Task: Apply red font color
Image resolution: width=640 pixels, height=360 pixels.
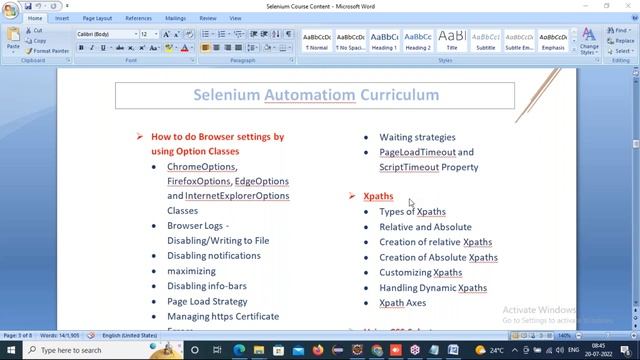Action: point(184,48)
